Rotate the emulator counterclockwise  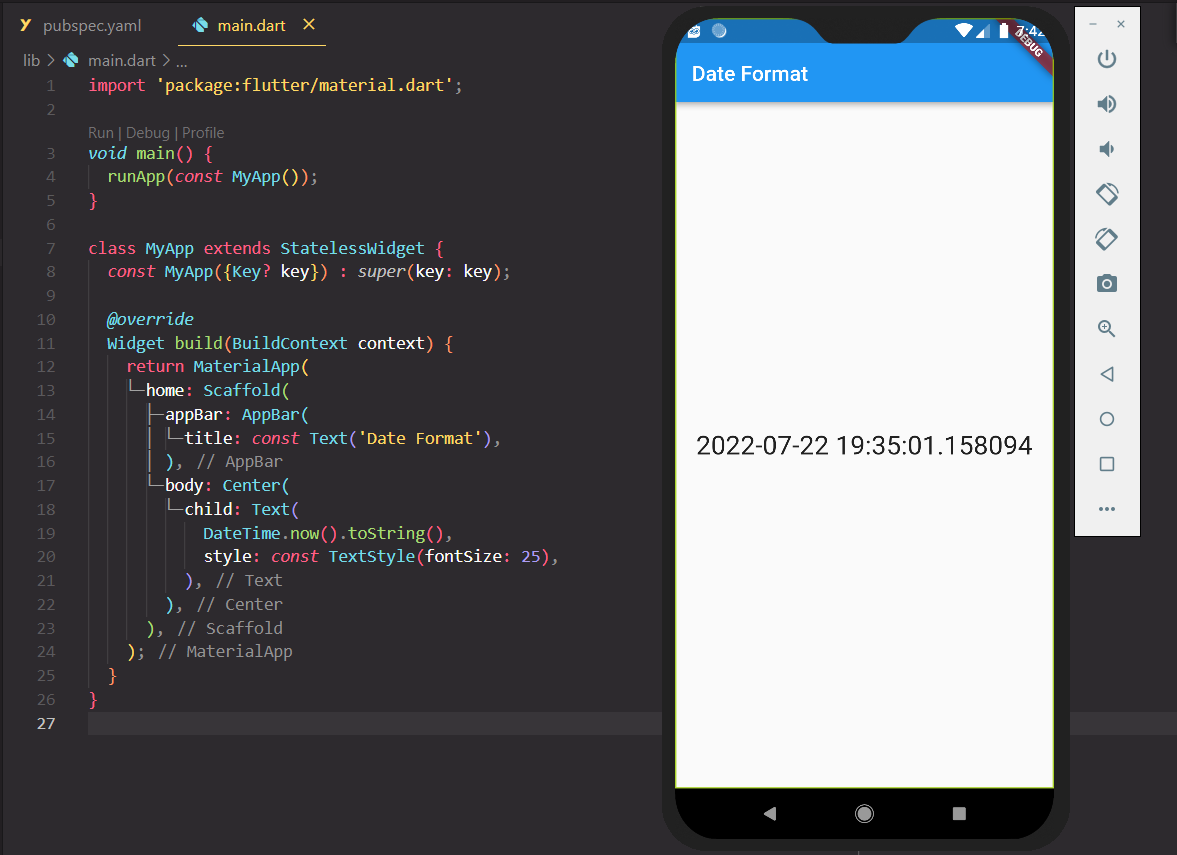pos(1107,194)
